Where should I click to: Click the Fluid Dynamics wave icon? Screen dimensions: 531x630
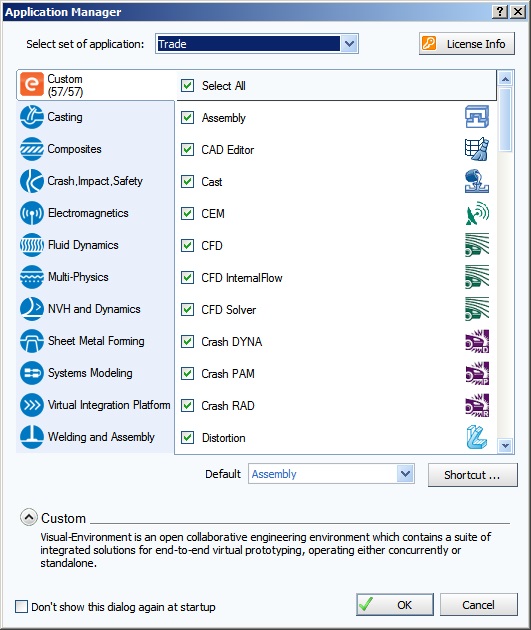(x=31, y=245)
